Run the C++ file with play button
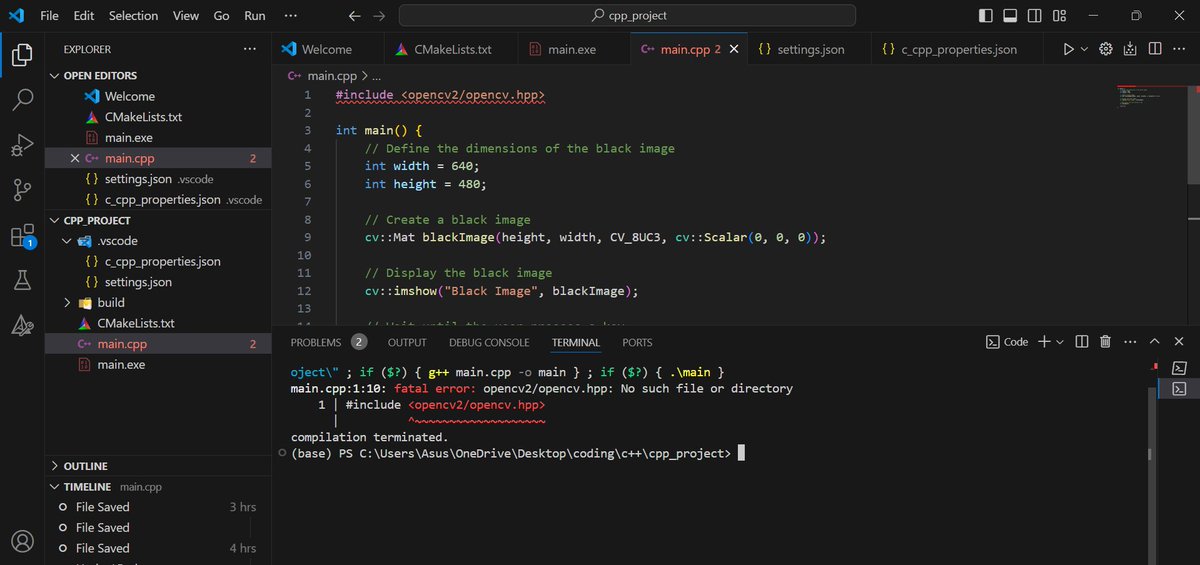1200x565 pixels. [x=1068, y=48]
